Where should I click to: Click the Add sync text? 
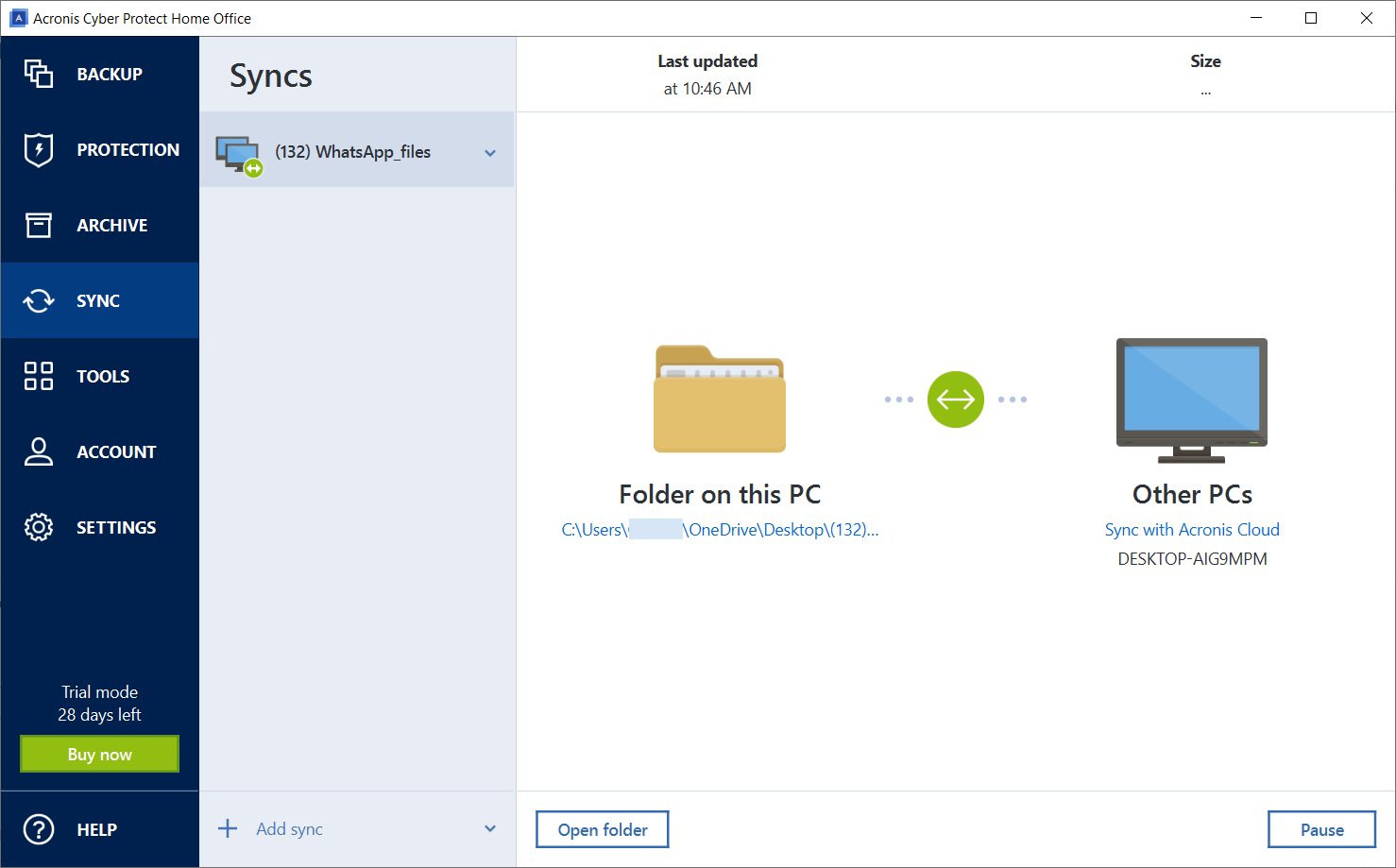click(289, 829)
